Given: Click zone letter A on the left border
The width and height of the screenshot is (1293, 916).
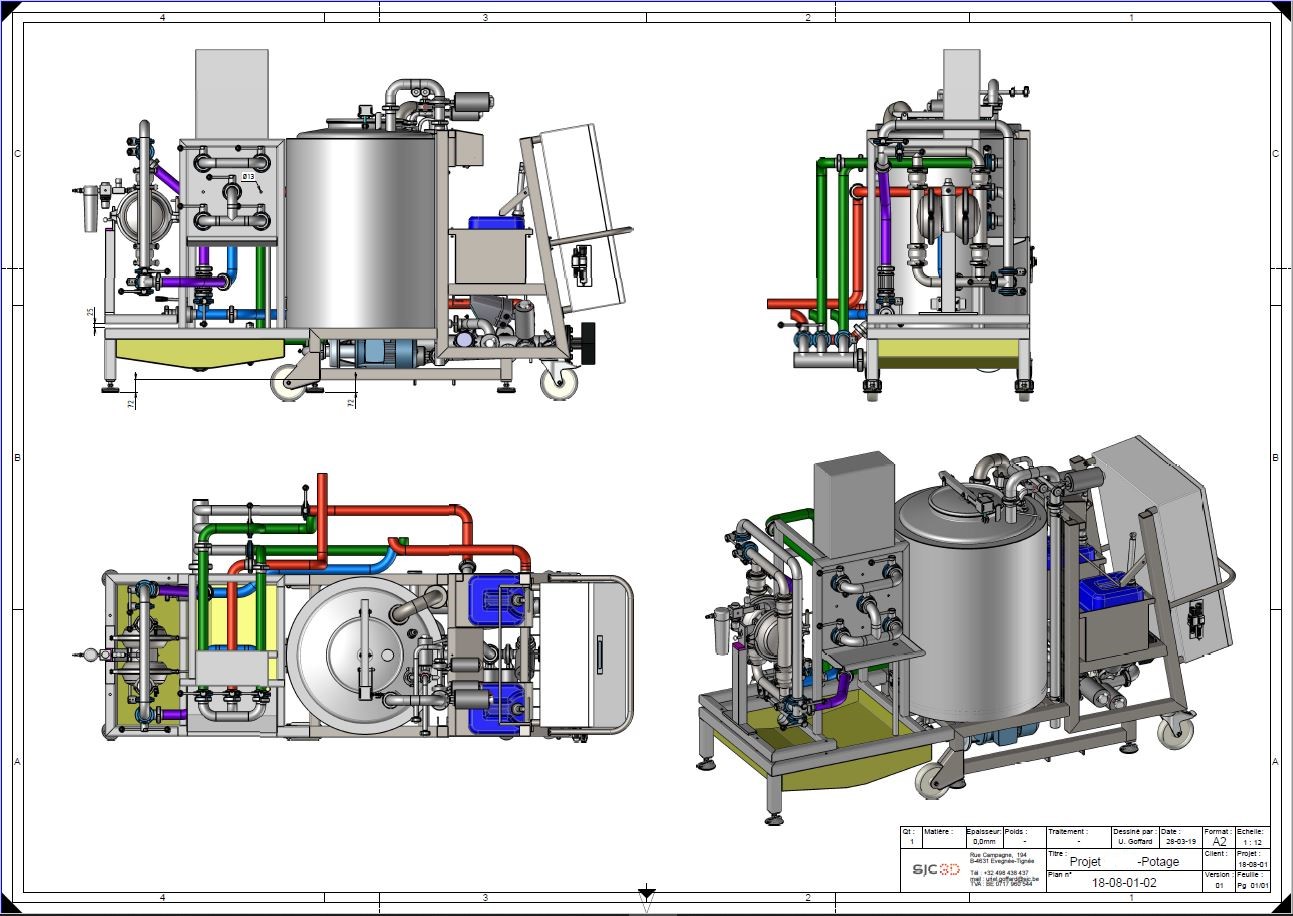Looking at the screenshot, I should point(16,762).
